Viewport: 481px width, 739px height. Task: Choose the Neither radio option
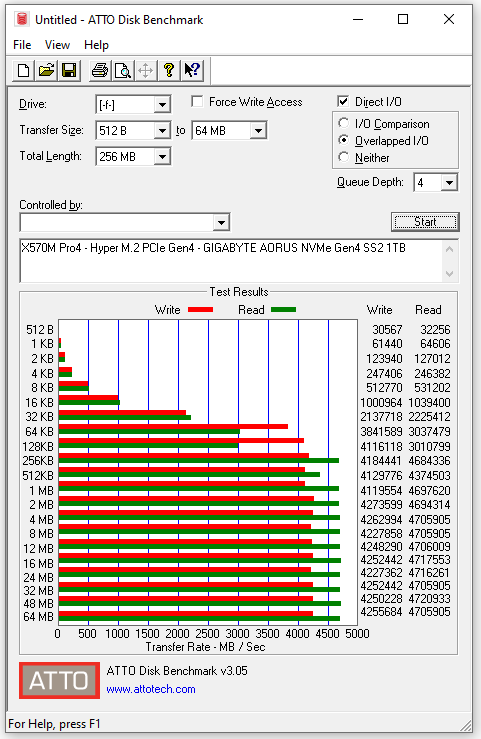pyautogui.click(x=344, y=157)
